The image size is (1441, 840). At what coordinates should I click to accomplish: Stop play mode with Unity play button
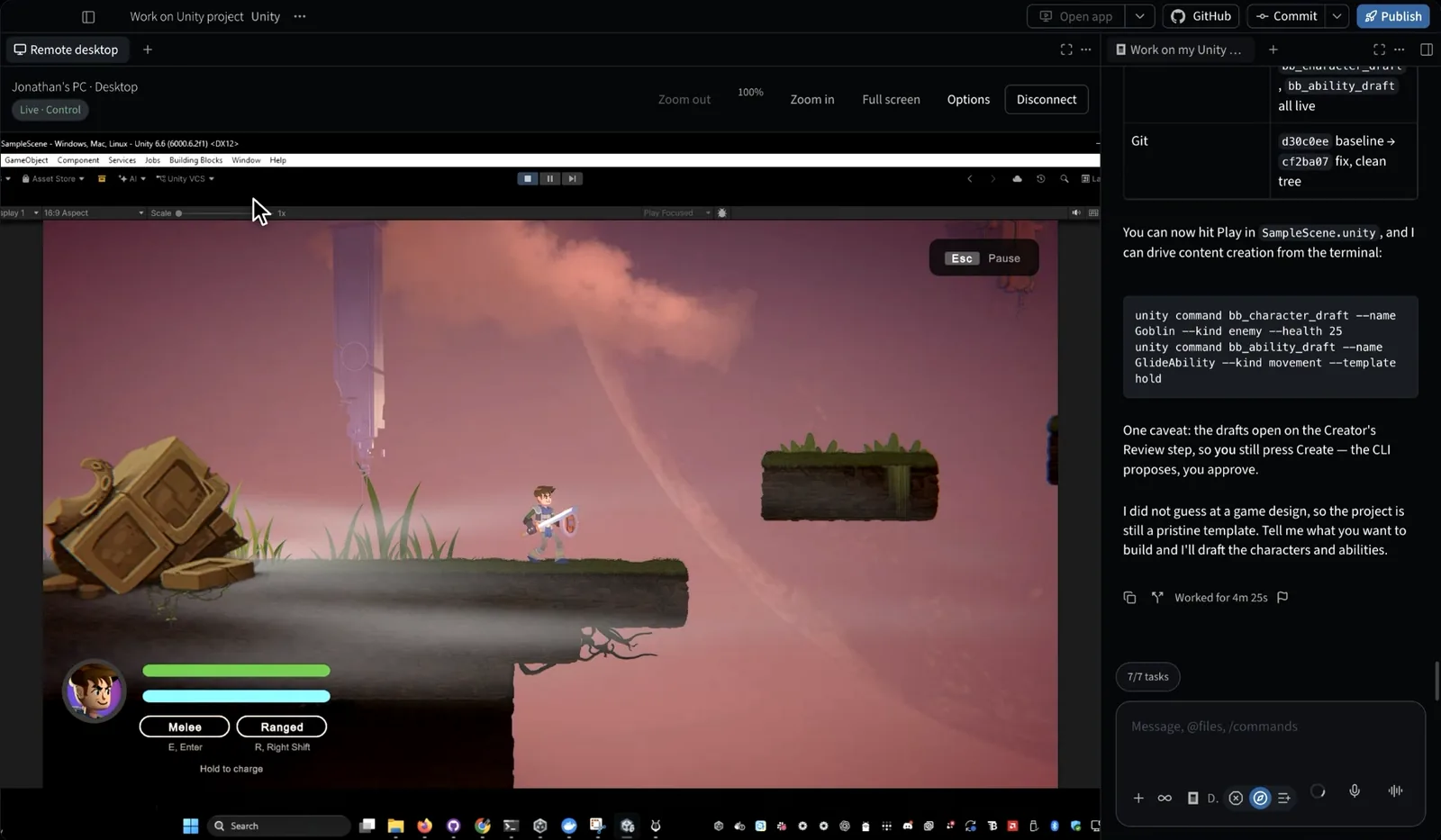click(528, 178)
